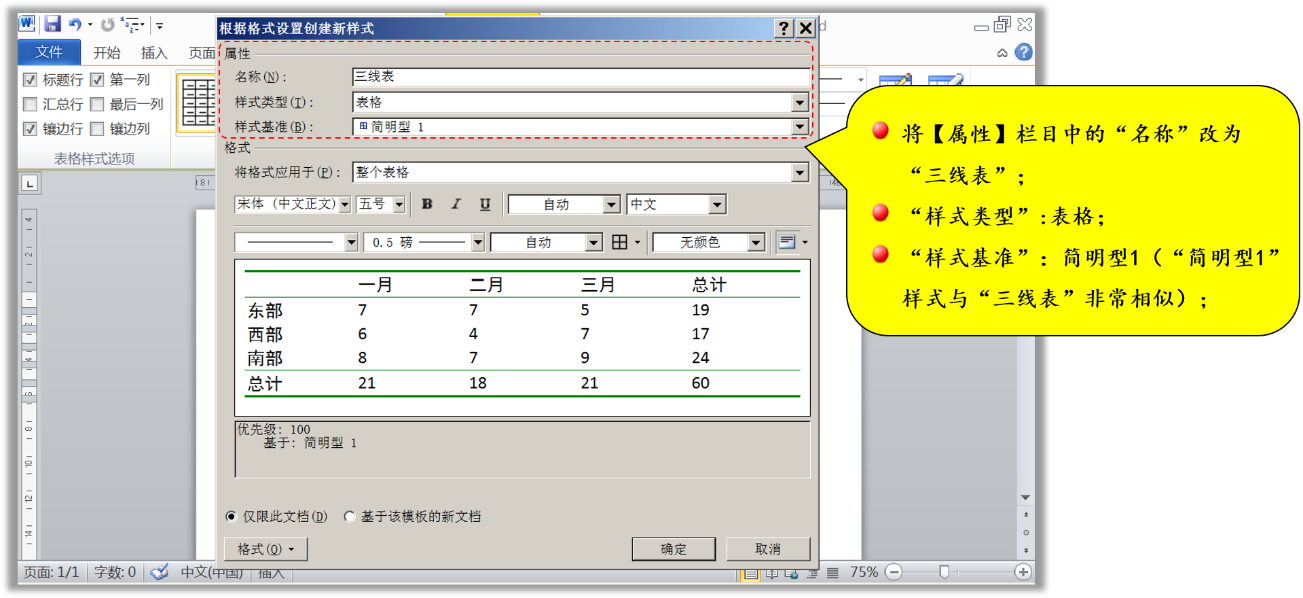Select 基于该模板的新文档 radio option
This screenshot has height=598, width=1303.
349,517
